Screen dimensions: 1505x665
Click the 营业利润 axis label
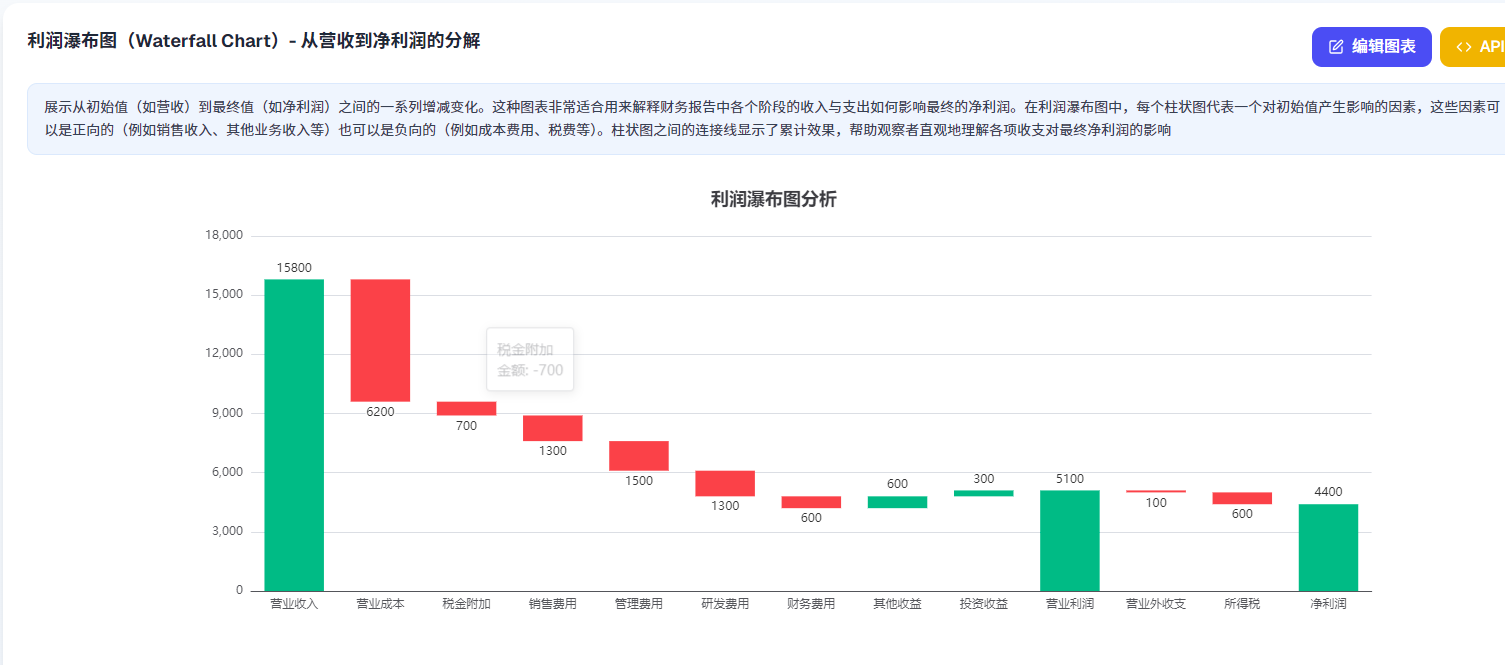1070,604
